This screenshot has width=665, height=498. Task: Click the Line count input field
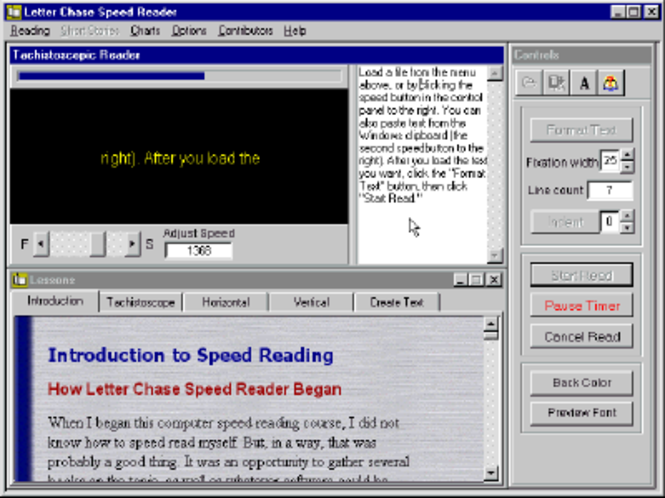(610, 190)
